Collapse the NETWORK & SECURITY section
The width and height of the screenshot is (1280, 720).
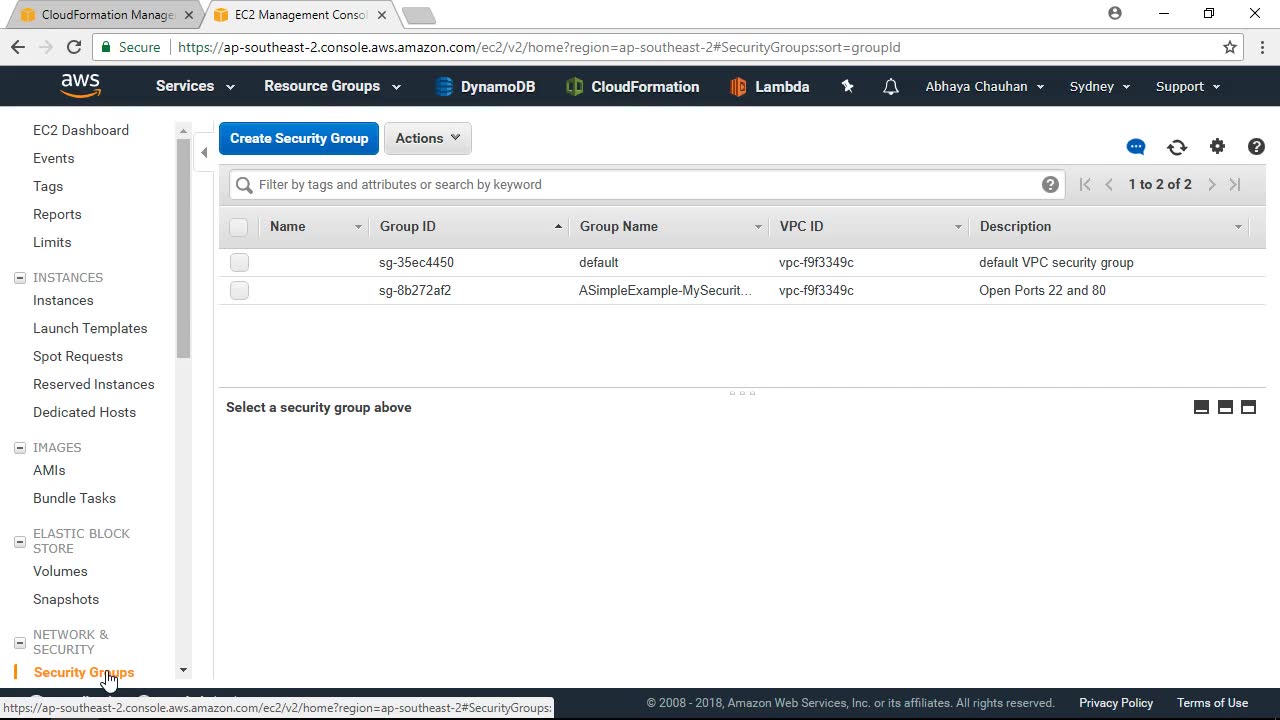(x=20, y=642)
